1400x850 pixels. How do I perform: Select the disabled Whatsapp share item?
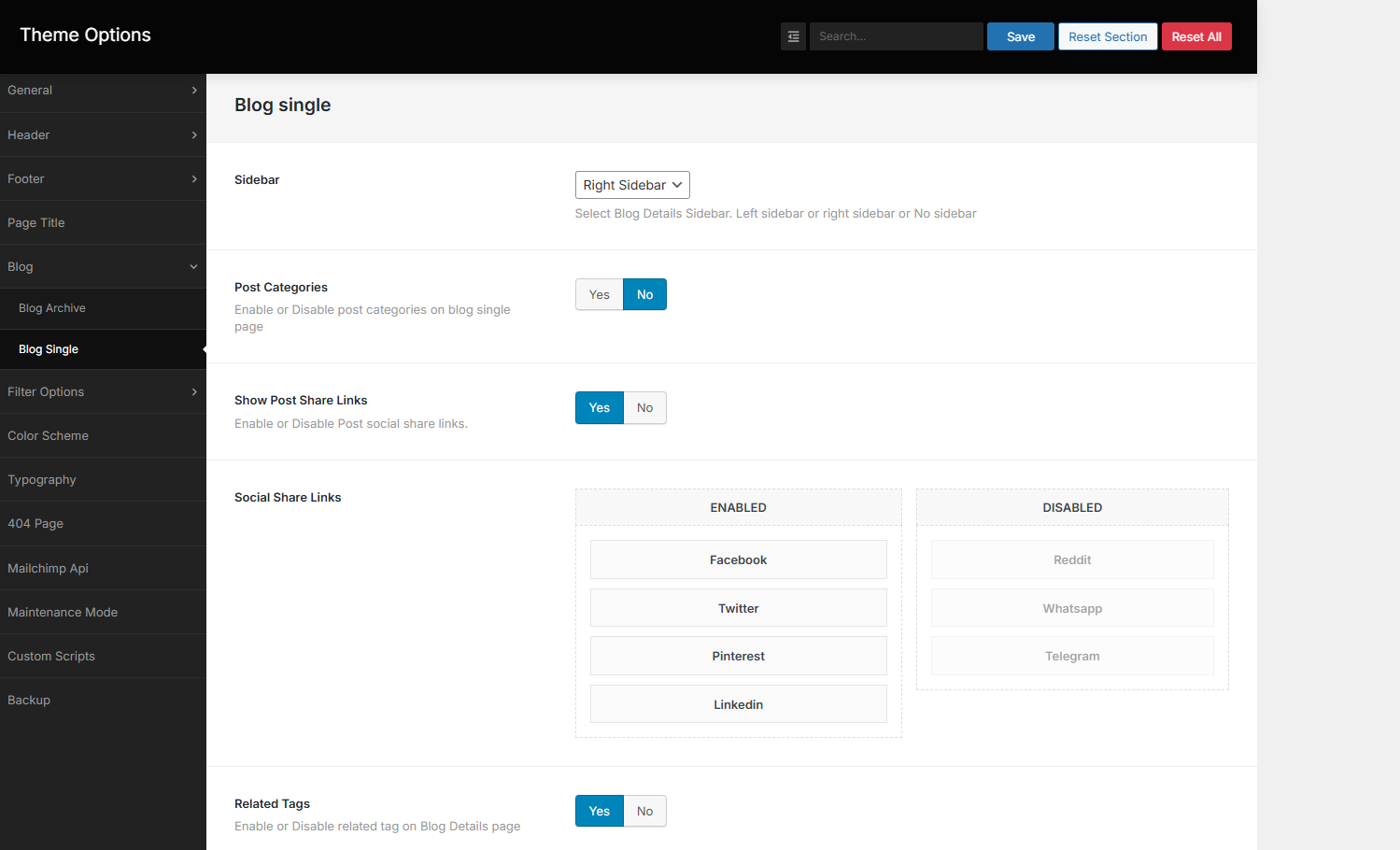click(1072, 608)
